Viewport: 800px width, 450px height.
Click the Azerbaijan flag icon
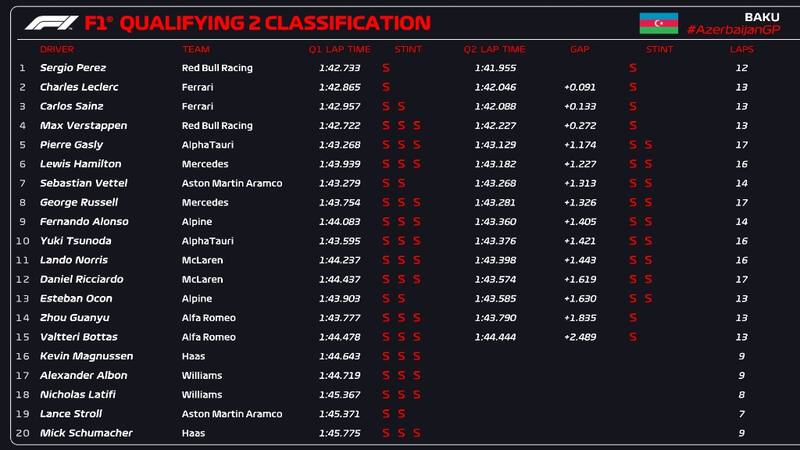pos(658,23)
